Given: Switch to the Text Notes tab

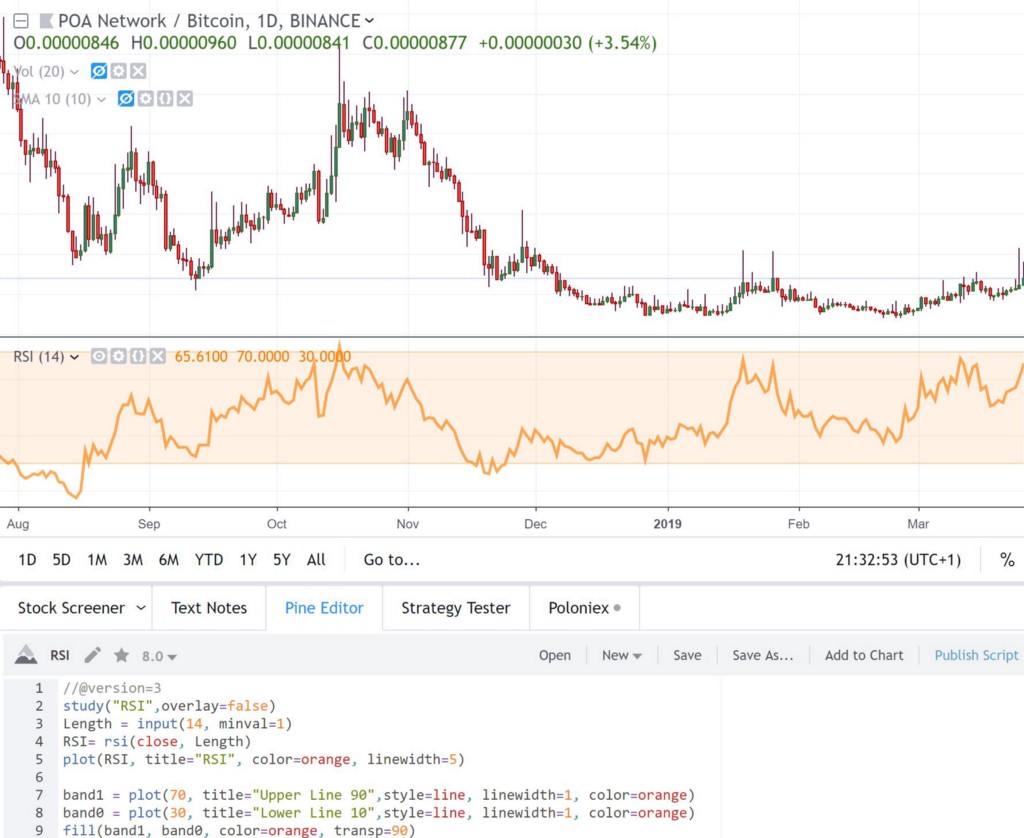Looking at the screenshot, I should [x=209, y=608].
